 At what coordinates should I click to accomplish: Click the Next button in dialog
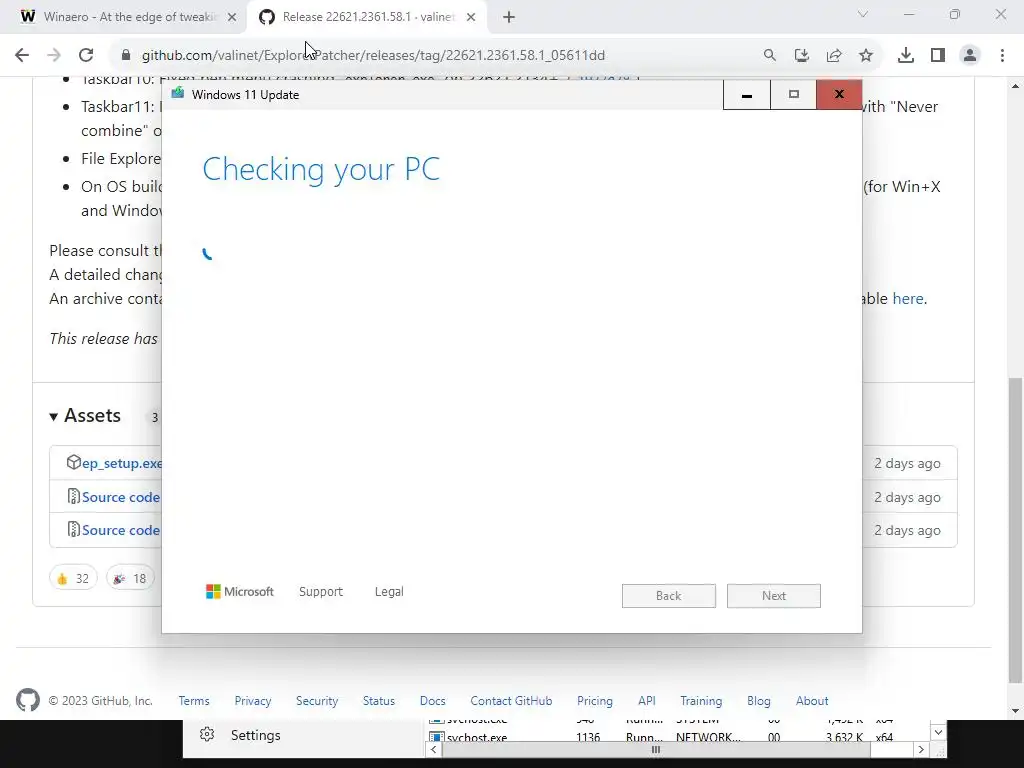pyautogui.click(x=774, y=596)
